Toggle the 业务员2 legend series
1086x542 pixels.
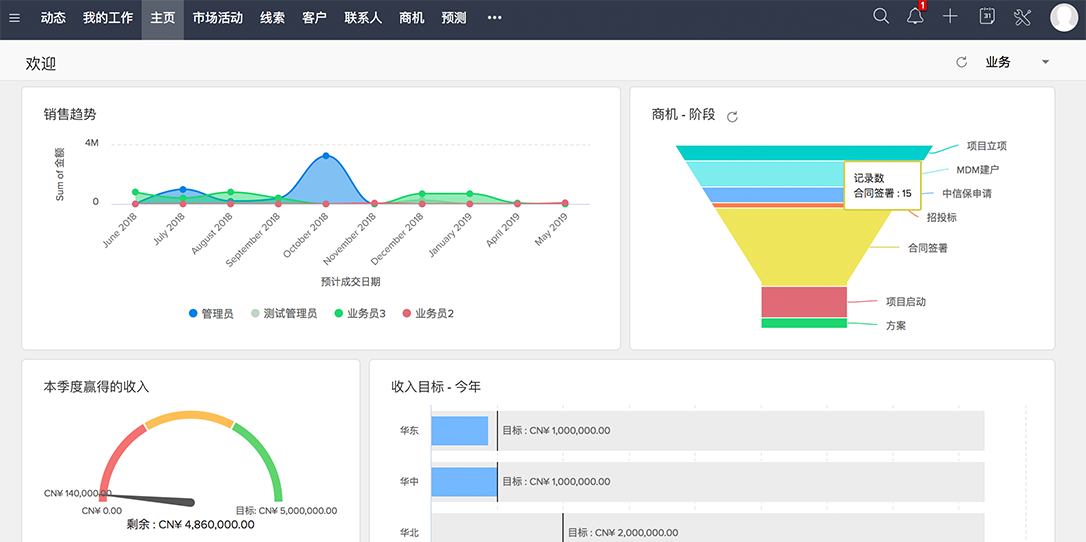click(x=427, y=314)
